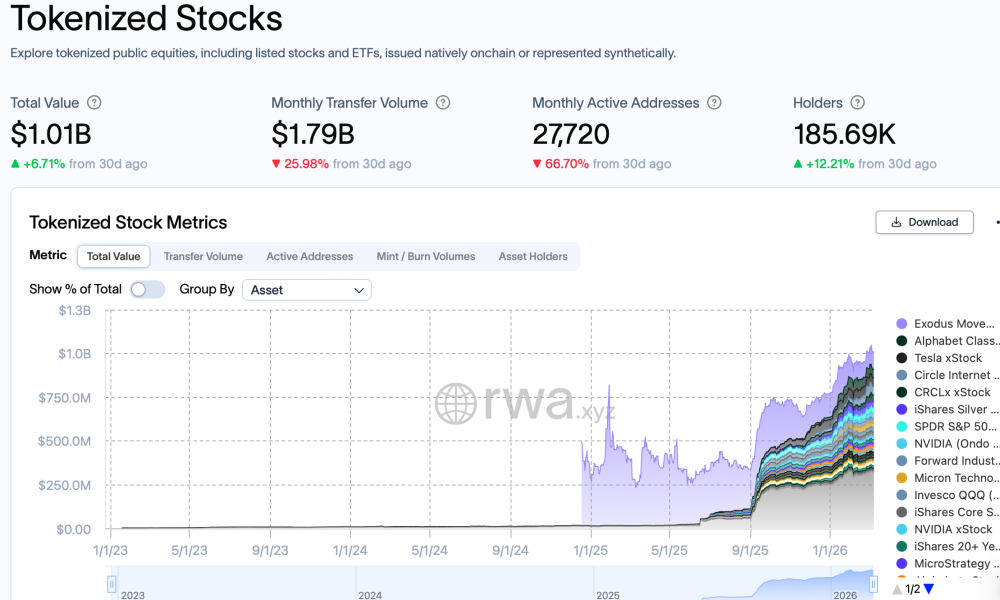Toggle Show % of Total switch
Screen dimensions: 1000x600
point(147,289)
